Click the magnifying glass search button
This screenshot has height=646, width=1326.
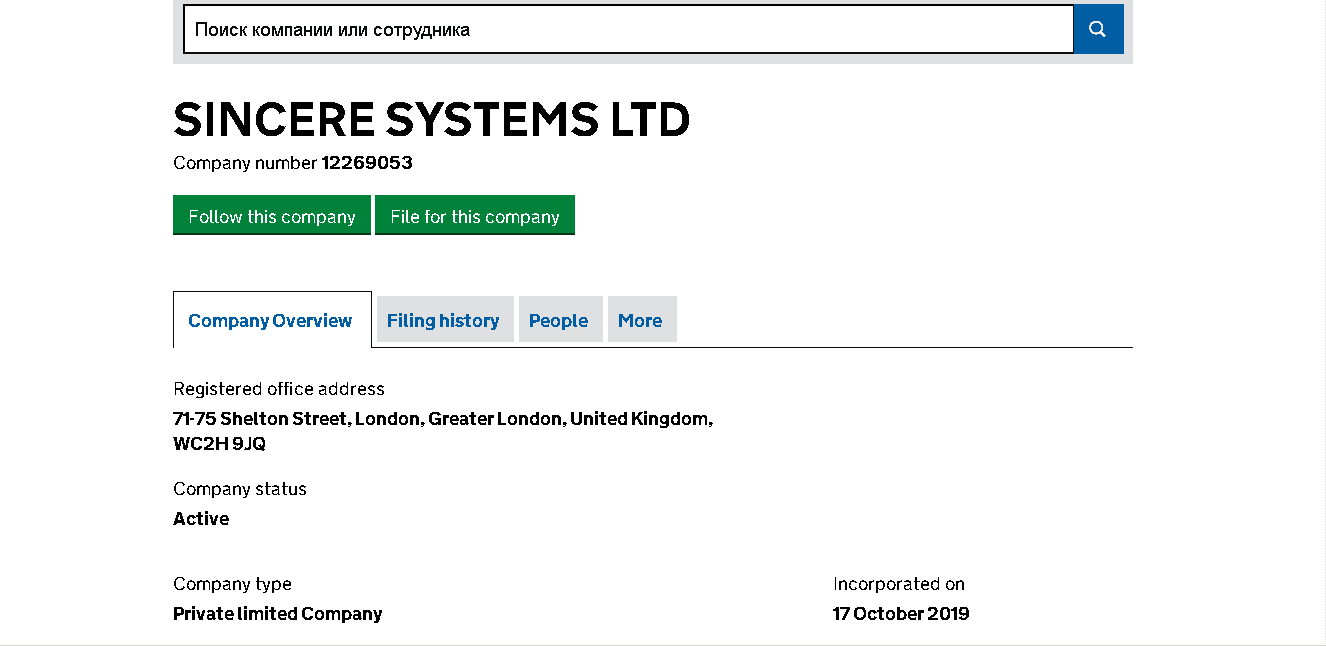pos(1098,29)
